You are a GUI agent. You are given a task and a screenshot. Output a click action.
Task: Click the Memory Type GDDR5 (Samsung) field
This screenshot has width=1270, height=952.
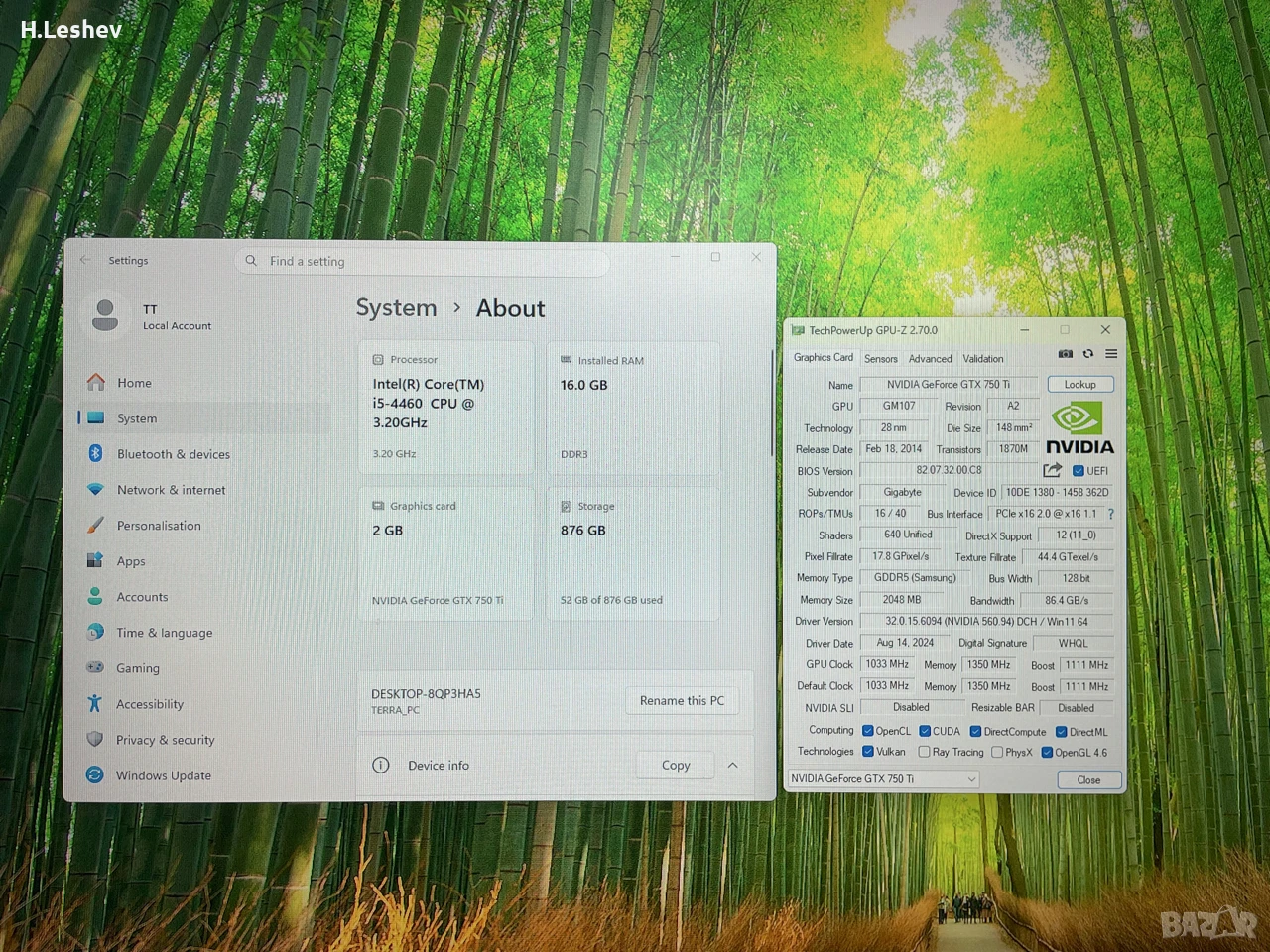(x=915, y=578)
